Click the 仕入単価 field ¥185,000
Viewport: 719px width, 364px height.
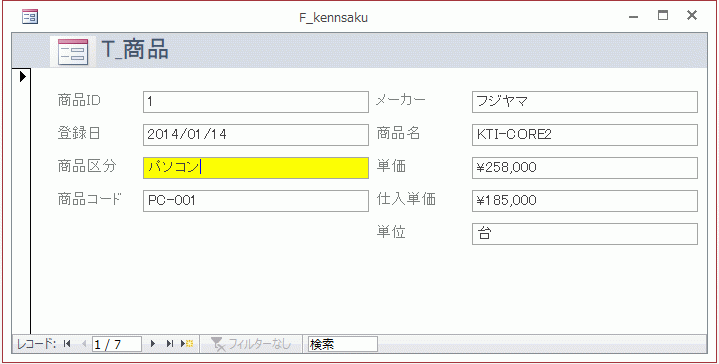tap(585, 201)
